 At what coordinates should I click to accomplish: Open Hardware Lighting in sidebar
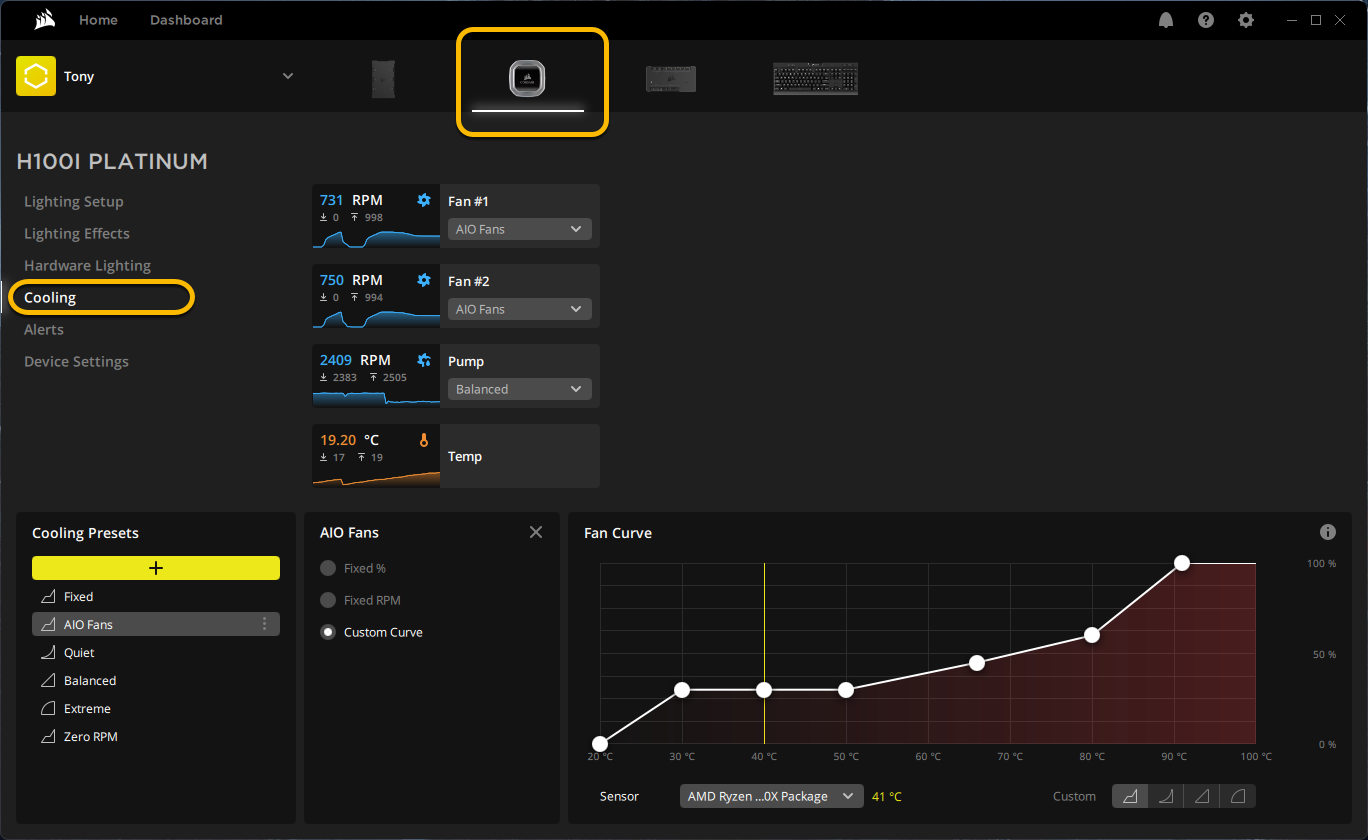[x=88, y=265]
